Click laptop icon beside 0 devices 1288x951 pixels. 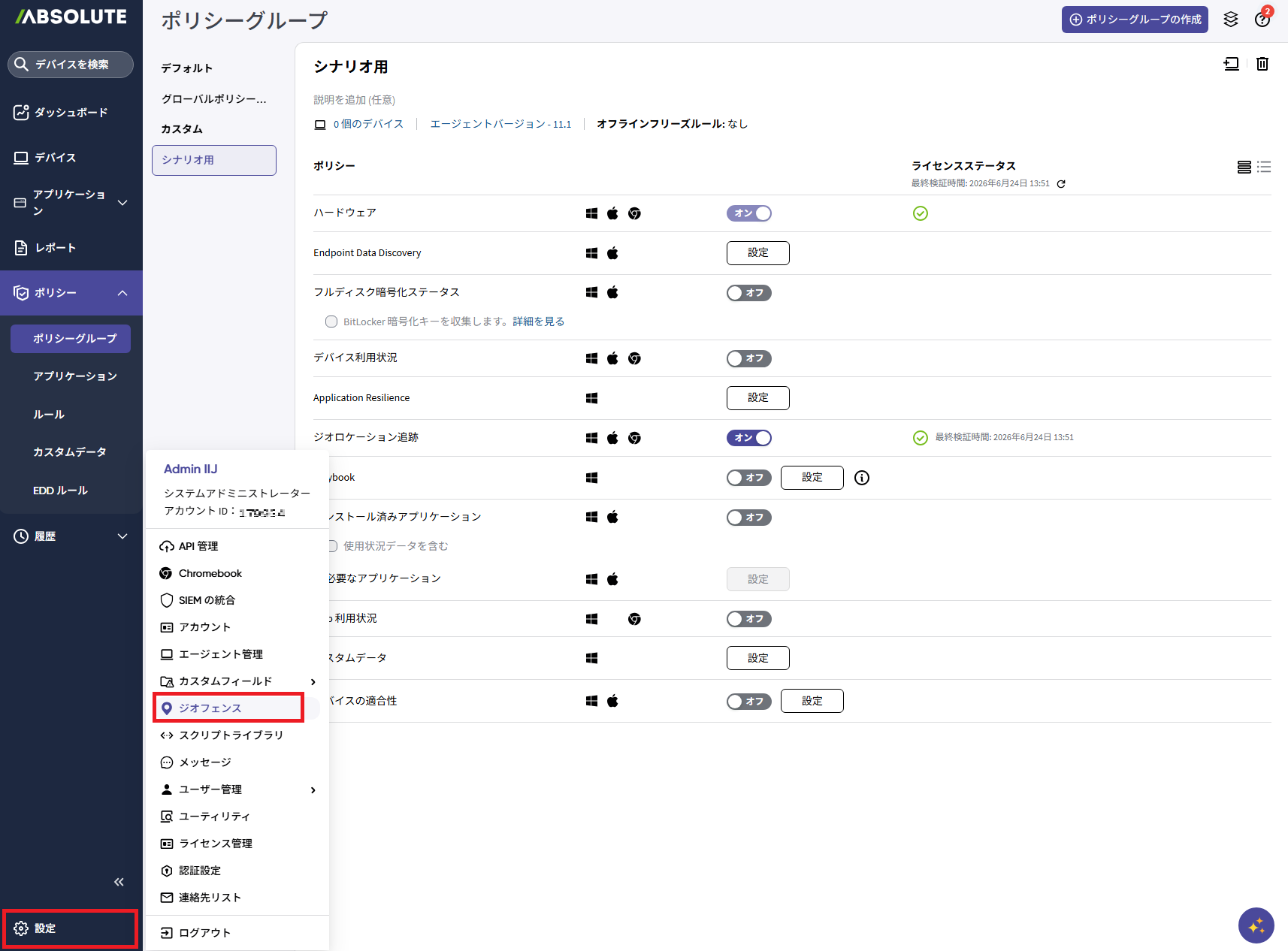tap(320, 125)
